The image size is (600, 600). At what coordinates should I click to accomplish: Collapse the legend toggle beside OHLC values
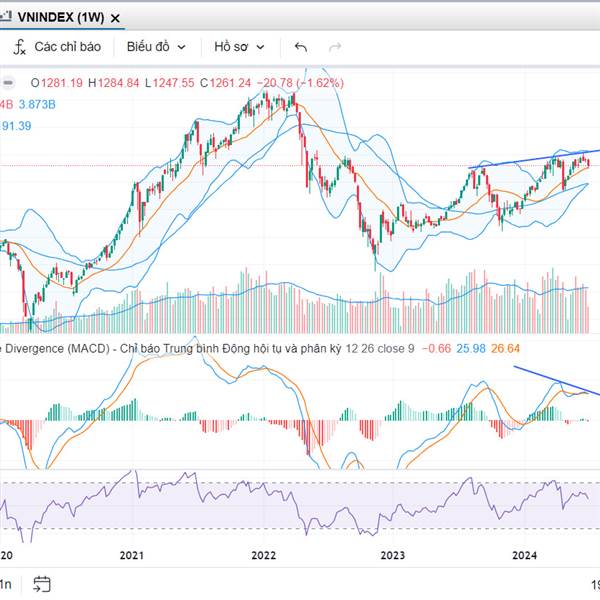click(x=8, y=83)
